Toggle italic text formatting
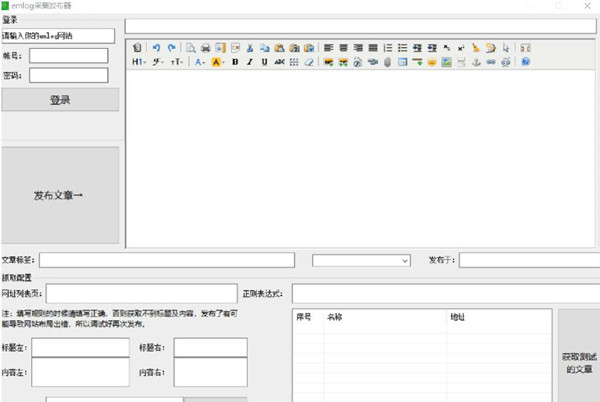Viewport: 600px width, 402px height. point(250,62)
